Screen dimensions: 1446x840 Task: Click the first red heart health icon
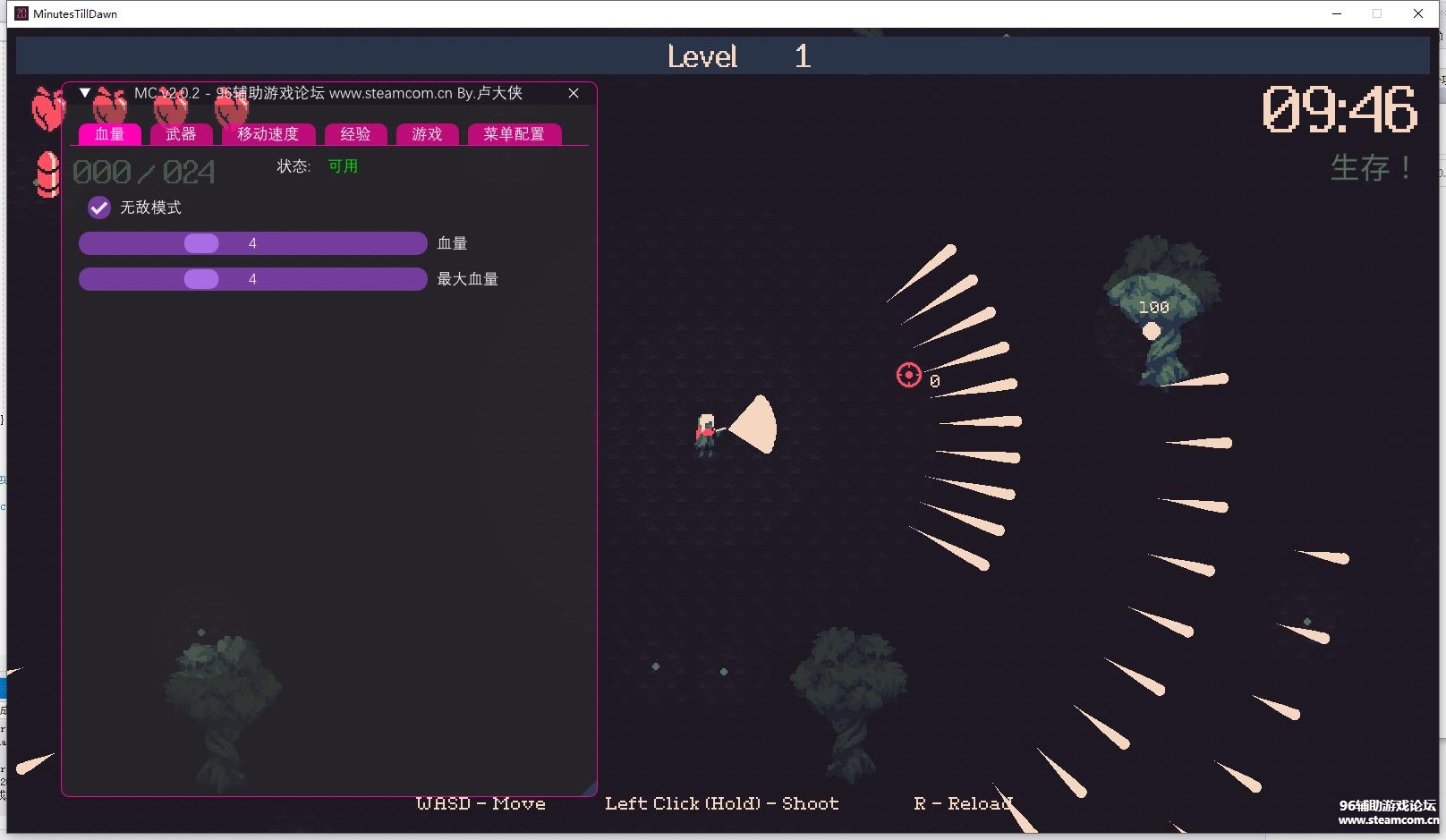click(47, 108)
